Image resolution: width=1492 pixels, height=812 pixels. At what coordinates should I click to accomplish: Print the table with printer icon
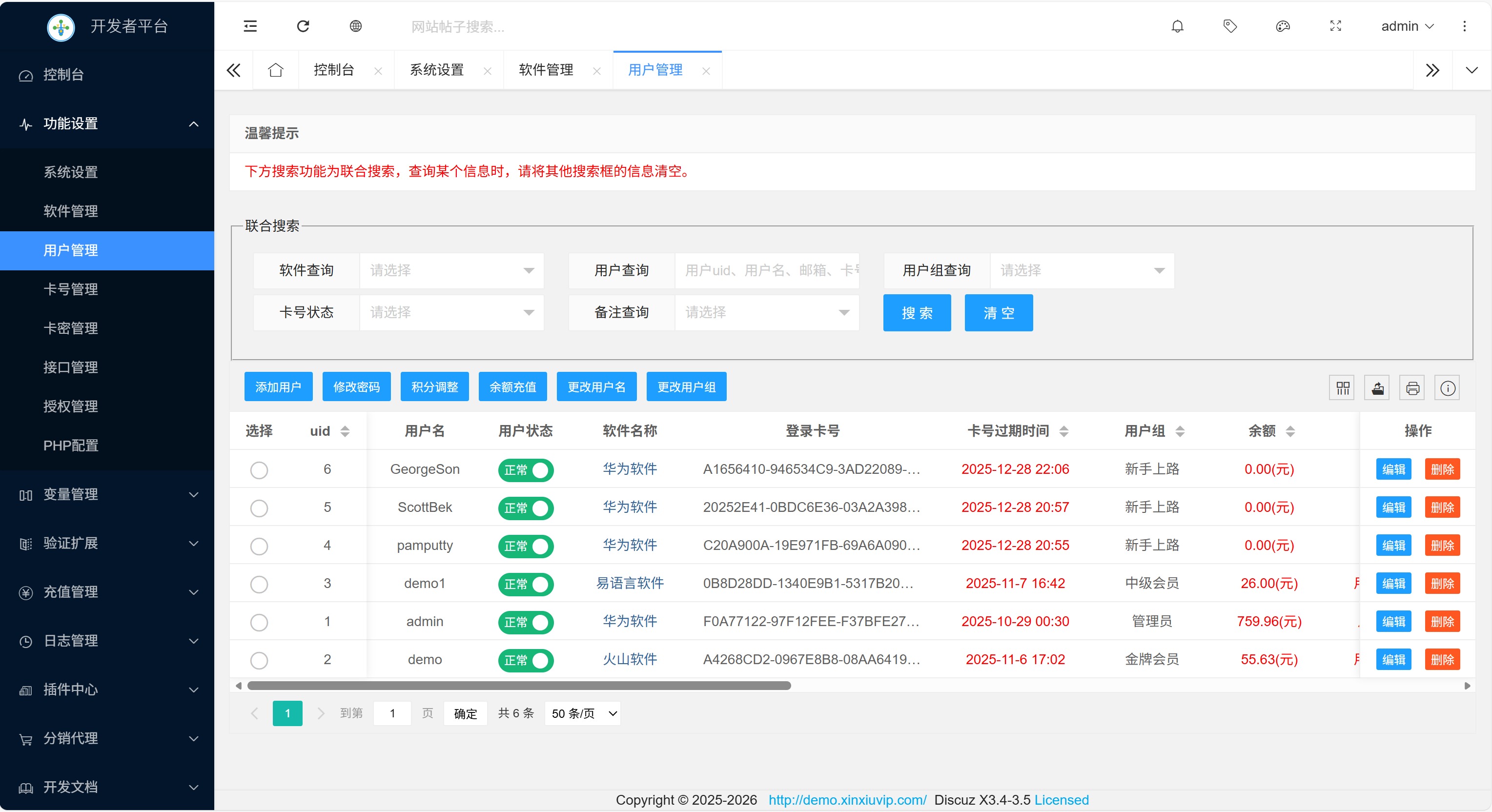[1412, 388]
